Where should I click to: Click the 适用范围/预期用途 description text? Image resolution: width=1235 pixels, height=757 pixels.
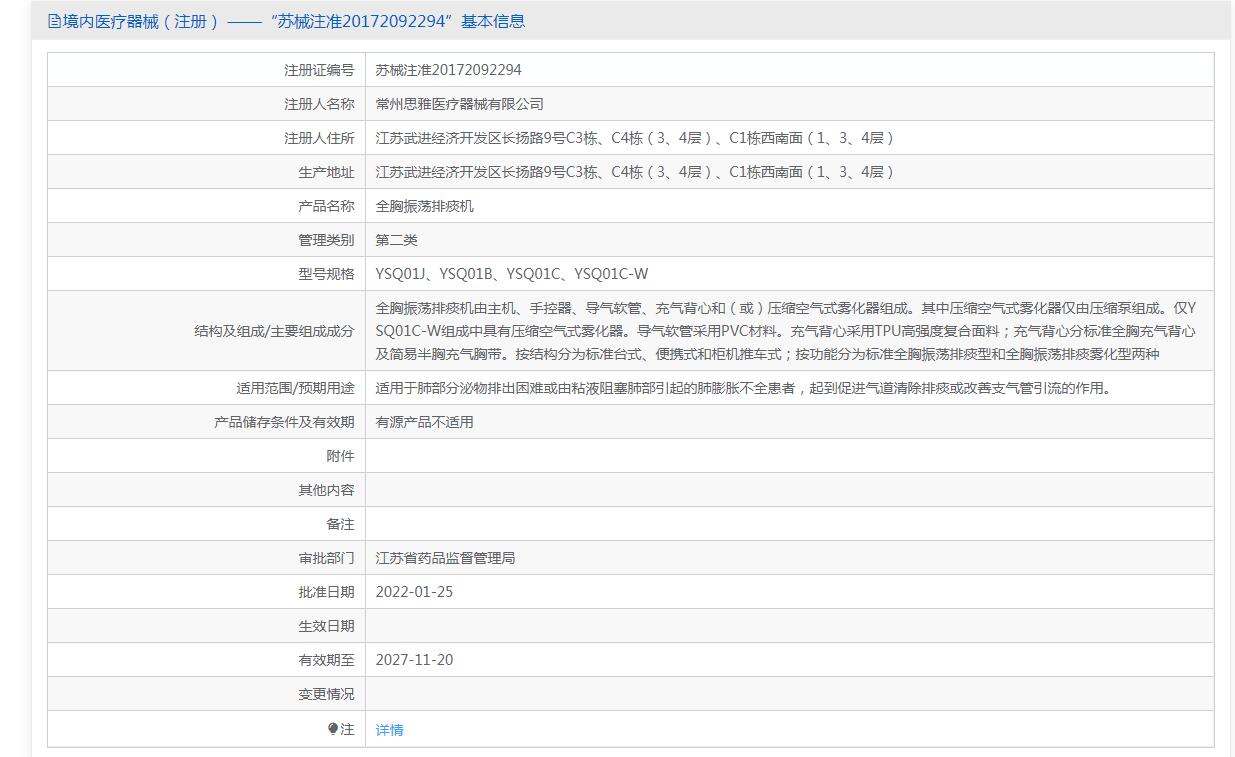tap(743, 388)
